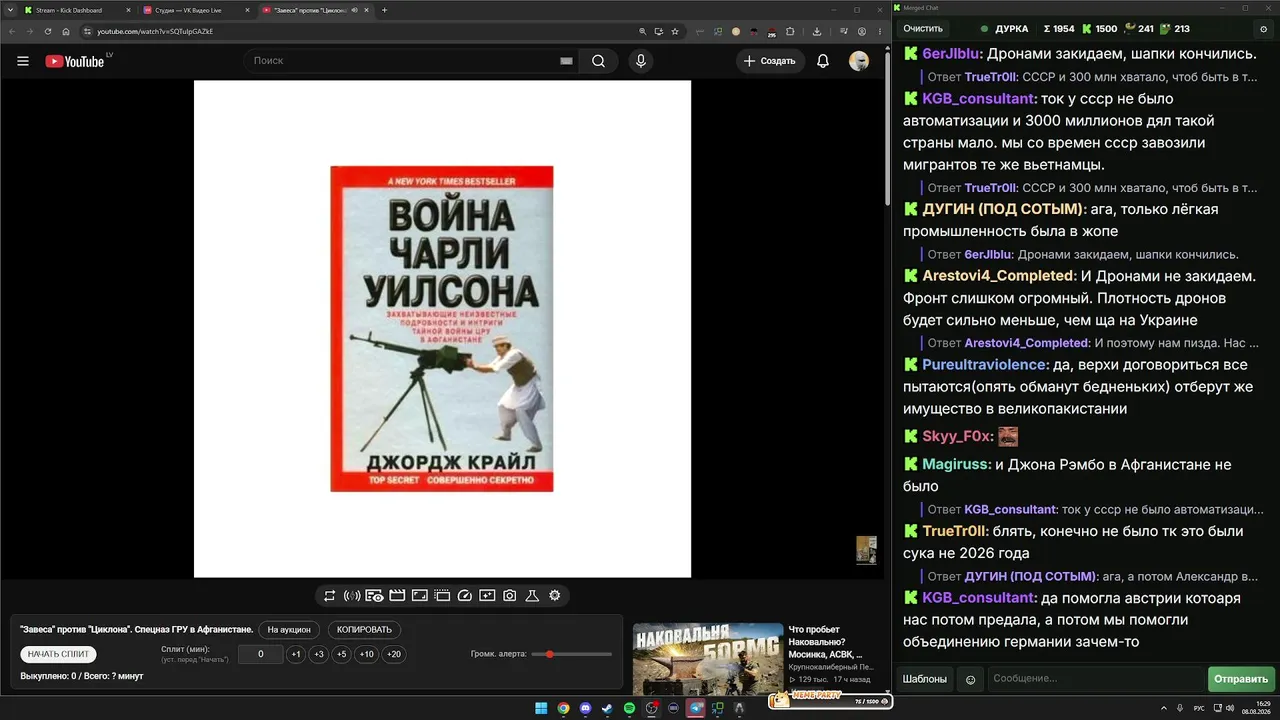
Task: Open Discord from the taskbar
Action: click(586, 708)
